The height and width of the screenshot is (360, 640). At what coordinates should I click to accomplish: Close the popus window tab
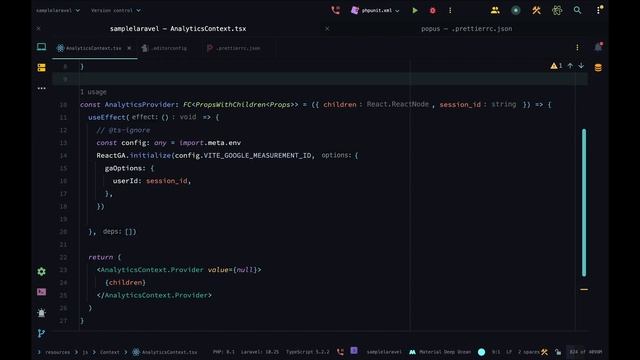(327, 29)
